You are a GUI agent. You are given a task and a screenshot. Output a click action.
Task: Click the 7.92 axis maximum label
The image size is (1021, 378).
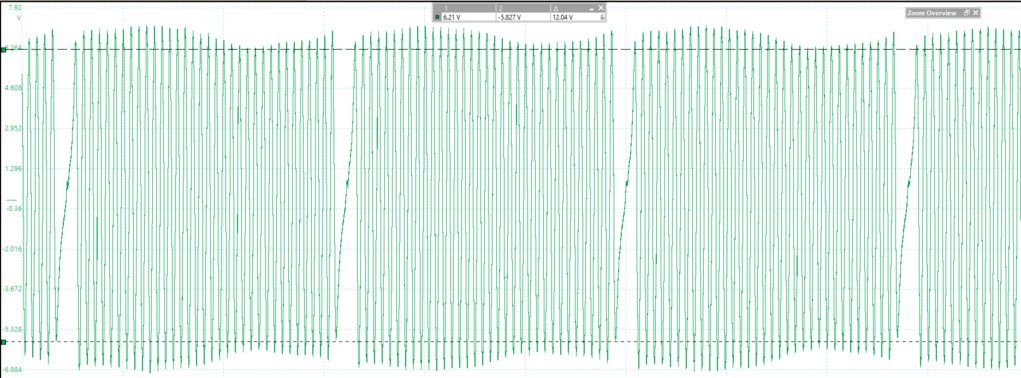[16, 7]
